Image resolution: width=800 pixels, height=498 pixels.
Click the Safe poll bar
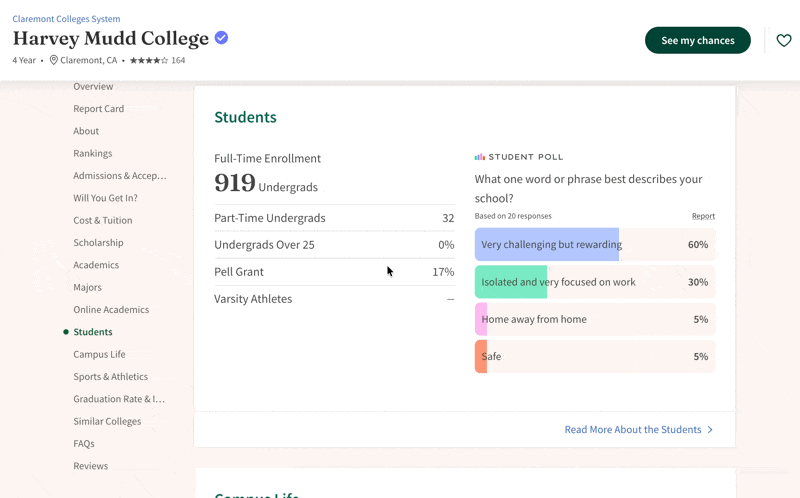[x=595, y=356]
